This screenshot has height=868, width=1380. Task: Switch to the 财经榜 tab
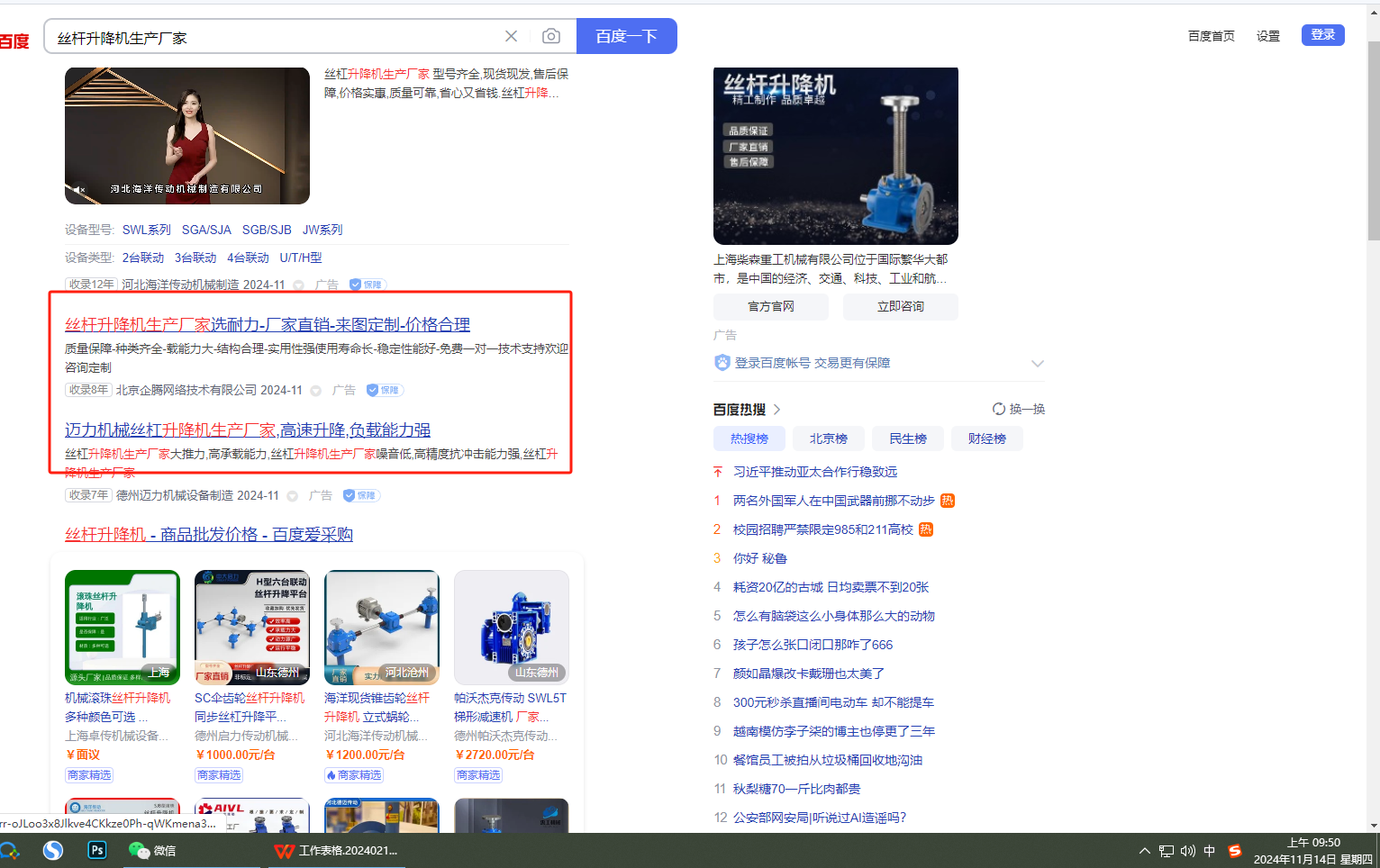987,439
